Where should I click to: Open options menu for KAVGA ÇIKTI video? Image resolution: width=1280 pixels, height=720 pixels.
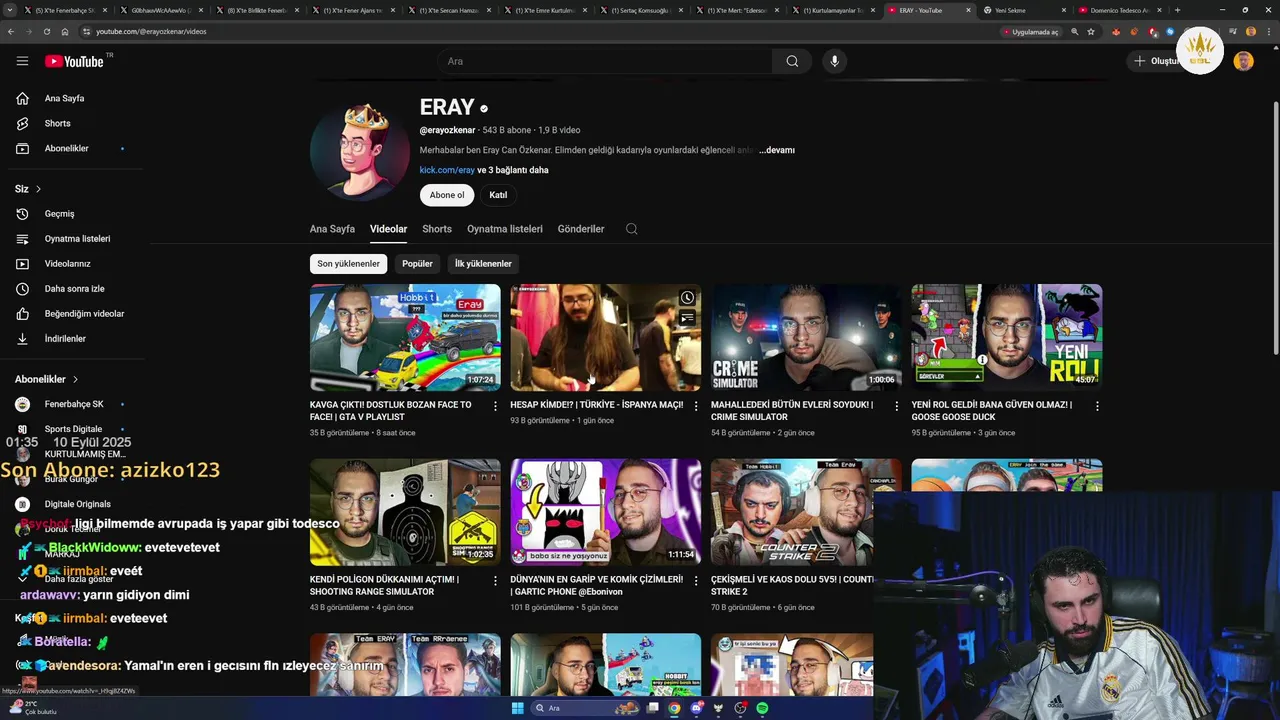click(495, 406)
